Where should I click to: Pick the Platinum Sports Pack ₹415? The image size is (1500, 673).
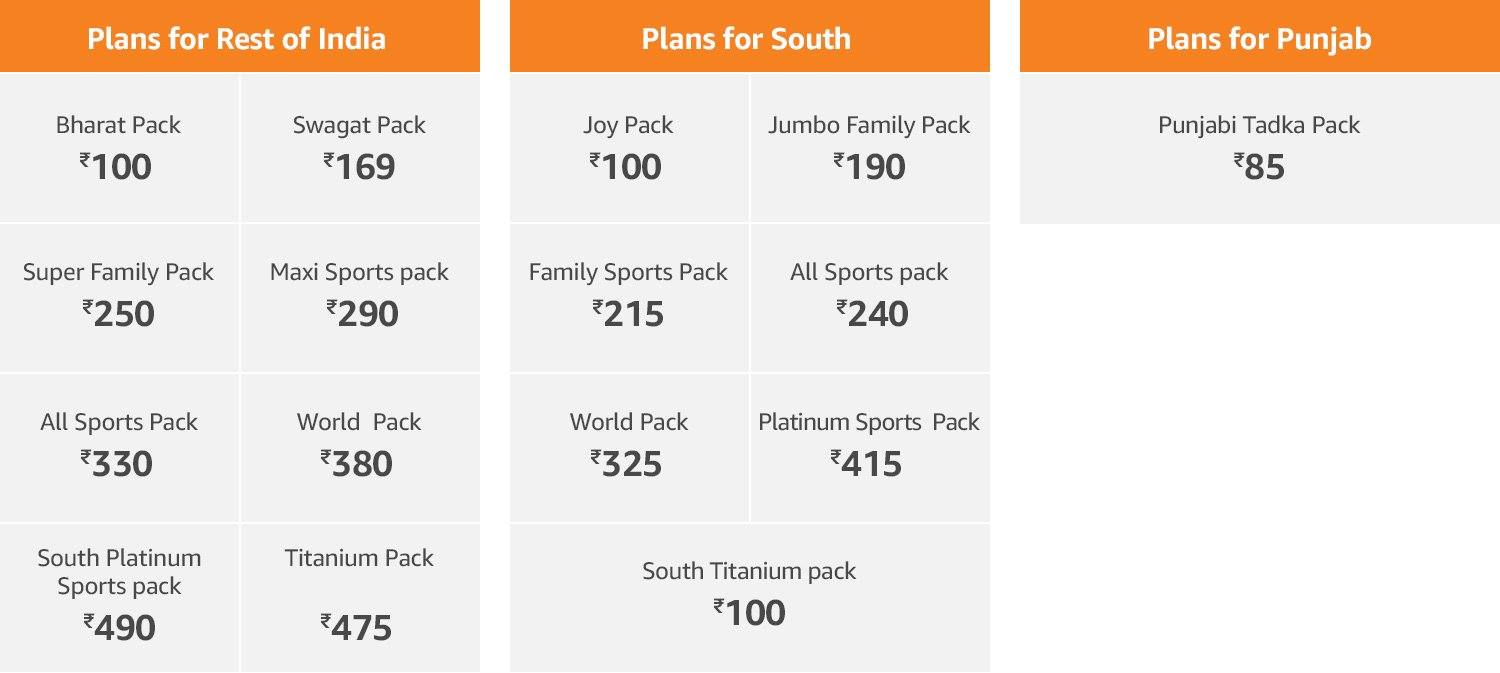[x=870, y=448]
